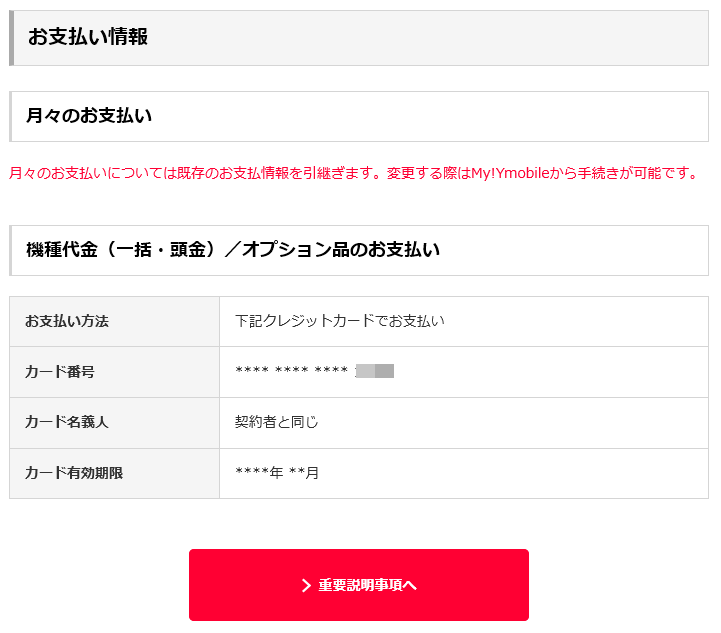Click the masked card number value

coord(315,371)
